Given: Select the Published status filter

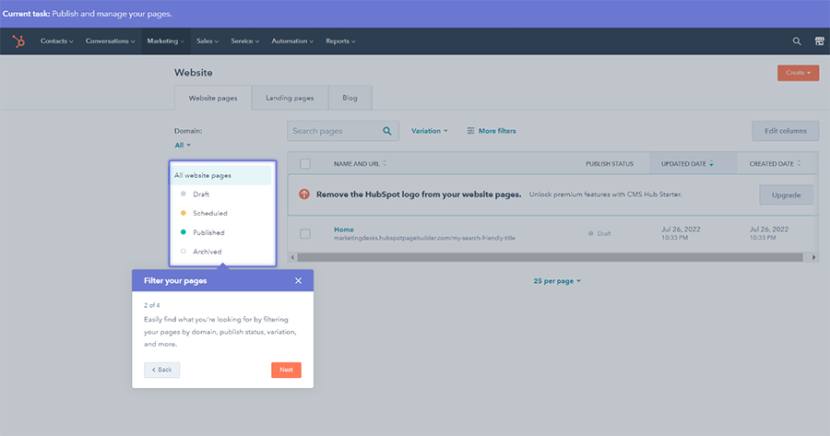Looking at the screenshot, I should tap(208, 232).
